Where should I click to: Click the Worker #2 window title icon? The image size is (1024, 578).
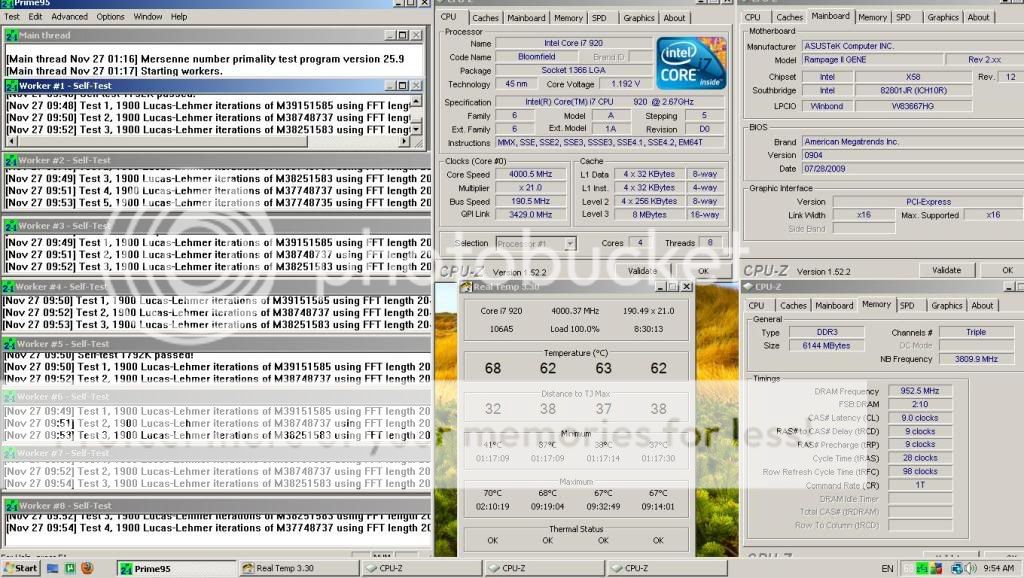[11, 161]
